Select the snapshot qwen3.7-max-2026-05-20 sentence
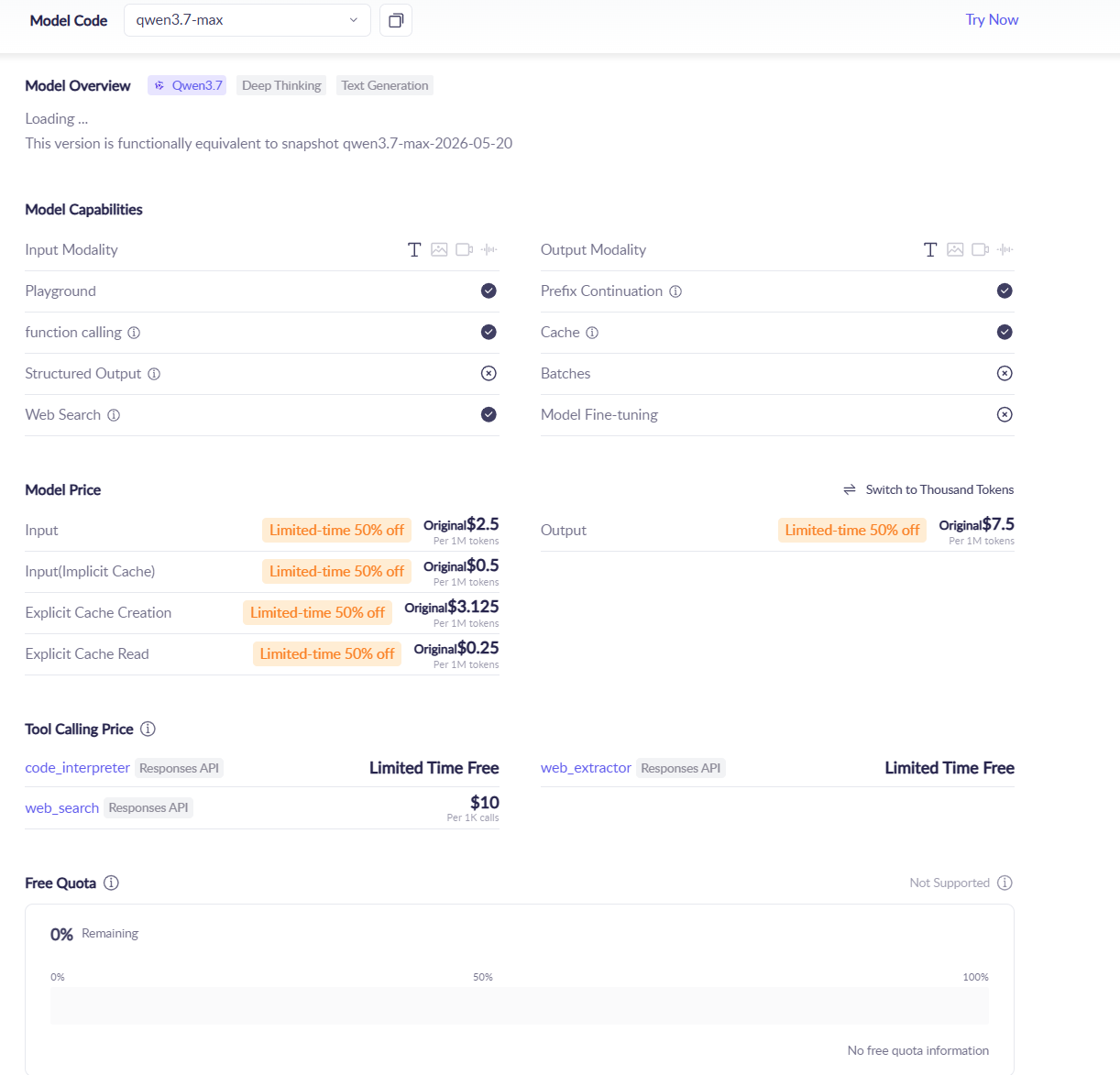The height and width of the screenshot is (1075, 1120). point(269,143)
